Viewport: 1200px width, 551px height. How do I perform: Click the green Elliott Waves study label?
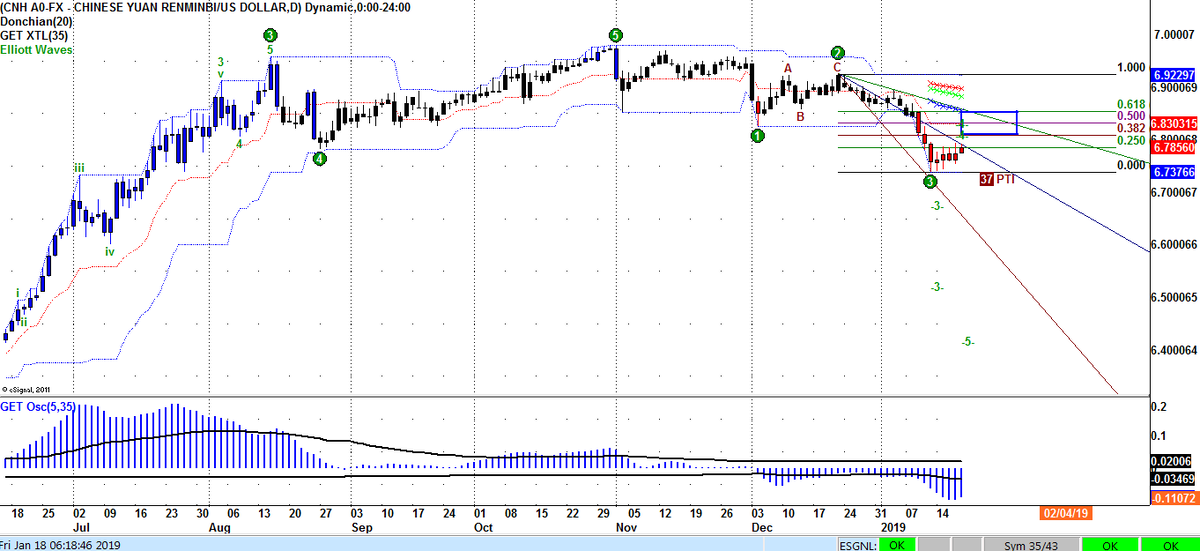tap(37, 48)
